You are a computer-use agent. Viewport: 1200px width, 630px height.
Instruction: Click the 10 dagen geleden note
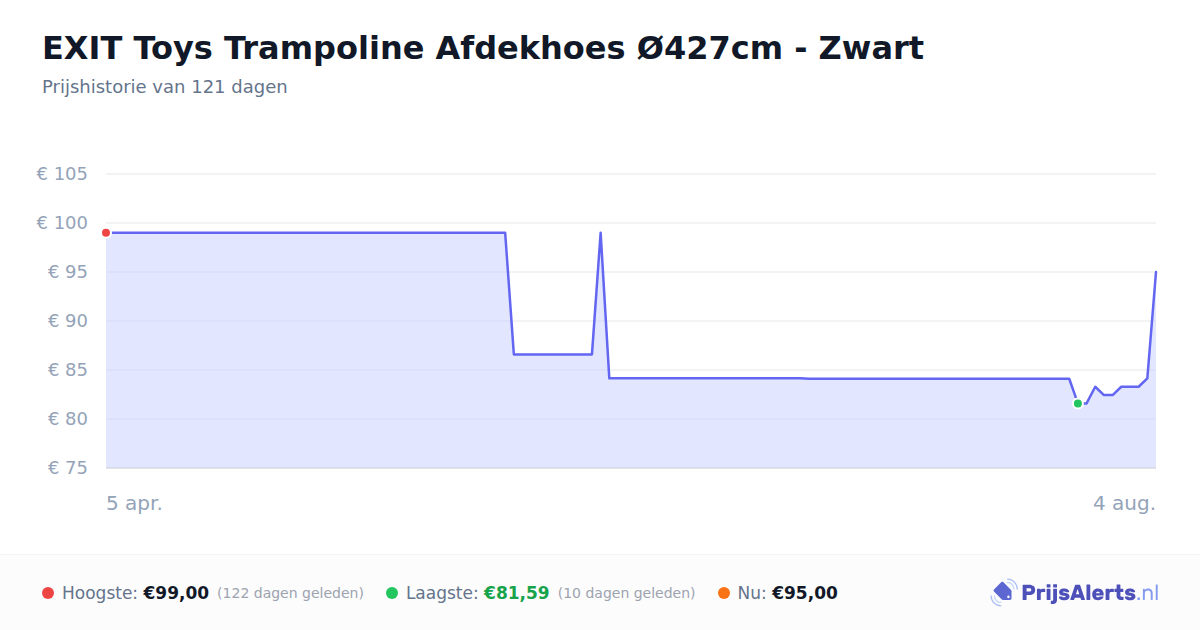[626, 593]
